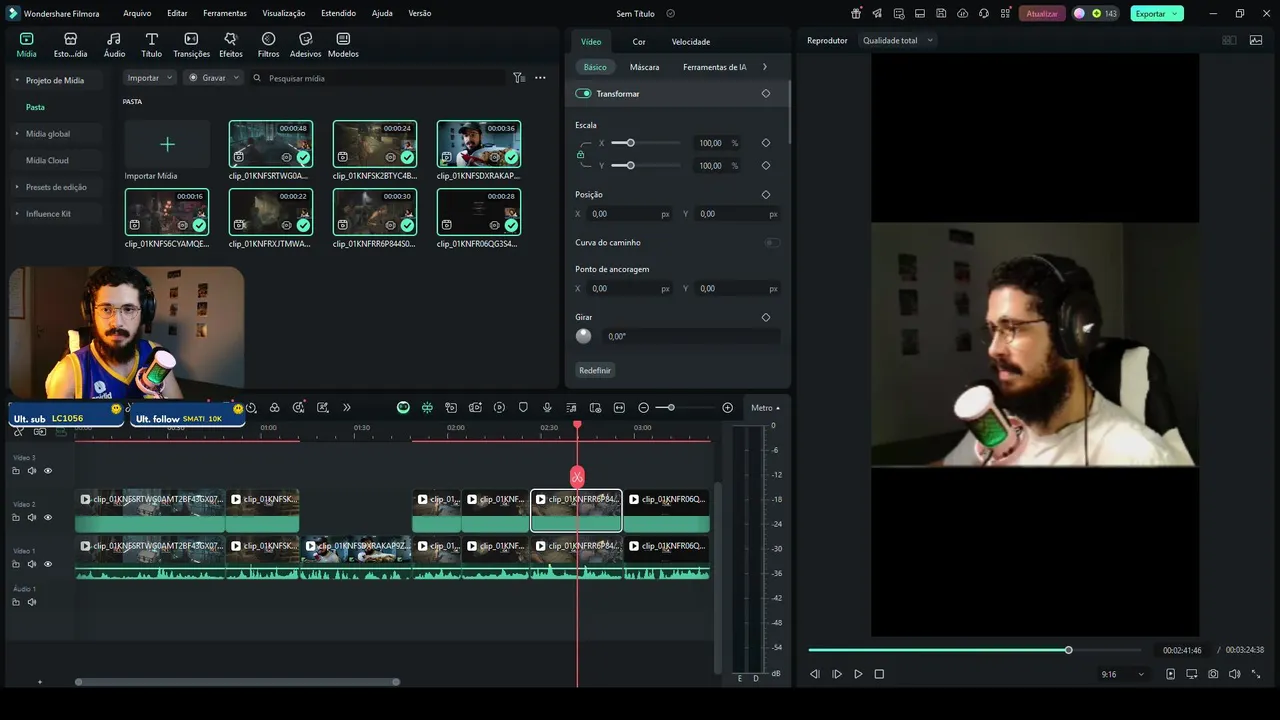Click the Pesquisar mídia search field

[x=377, y=78]
